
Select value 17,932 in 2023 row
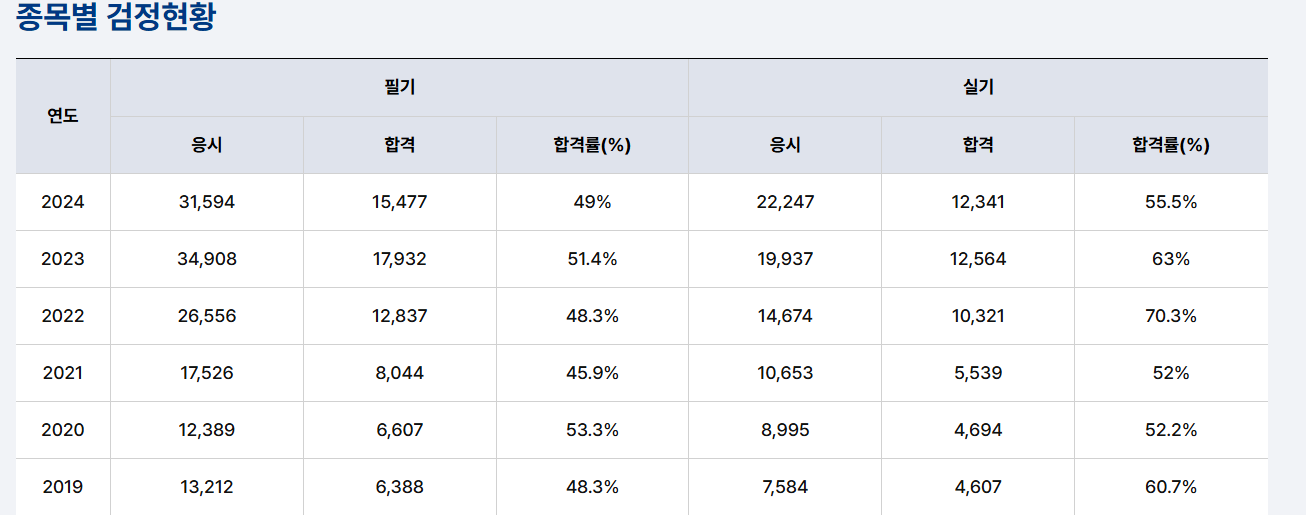click(x=400, y=259)
